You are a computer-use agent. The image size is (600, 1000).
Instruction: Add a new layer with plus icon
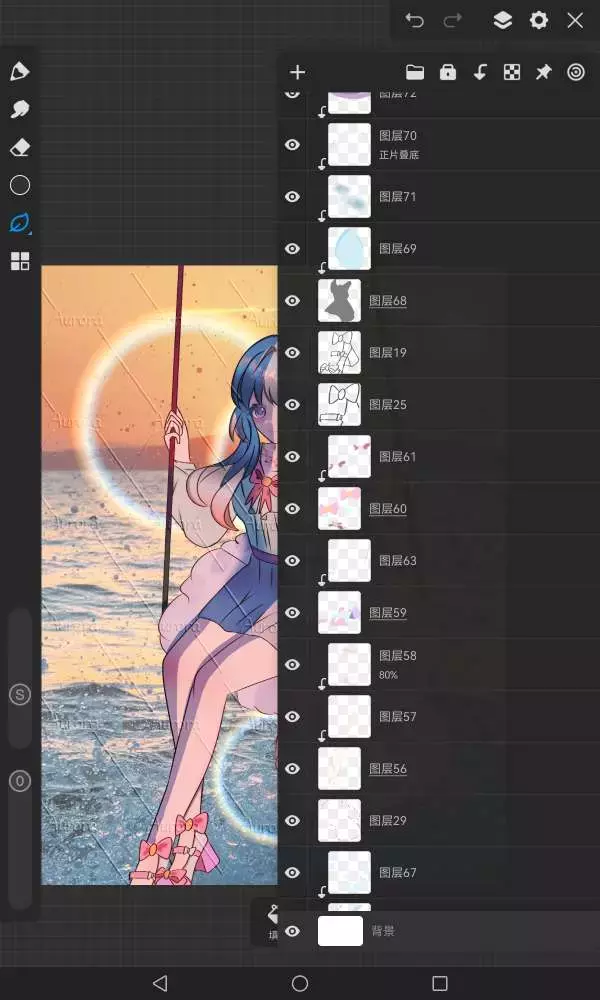297,72
